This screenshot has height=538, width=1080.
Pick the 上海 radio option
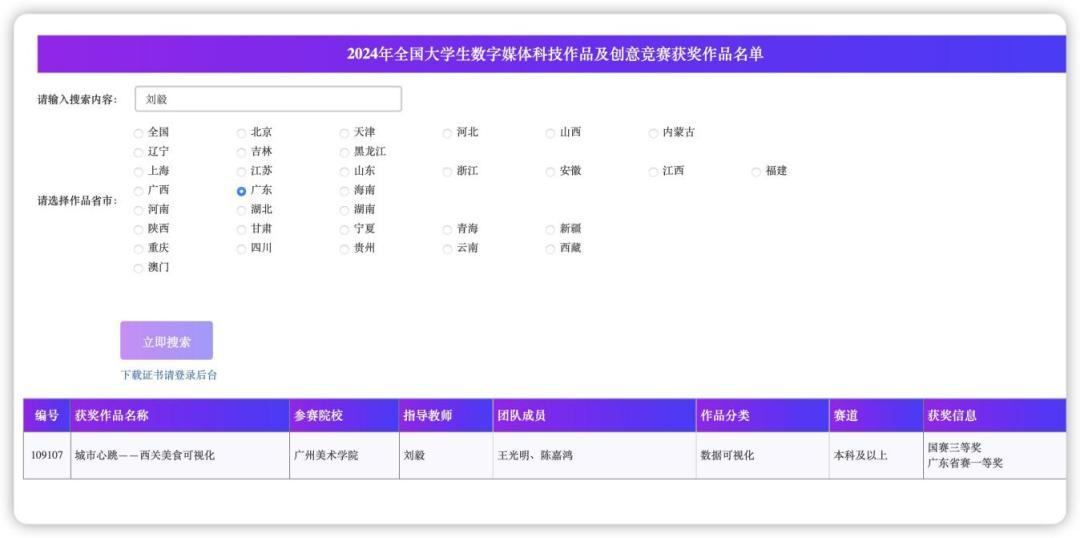coord(139,171)
